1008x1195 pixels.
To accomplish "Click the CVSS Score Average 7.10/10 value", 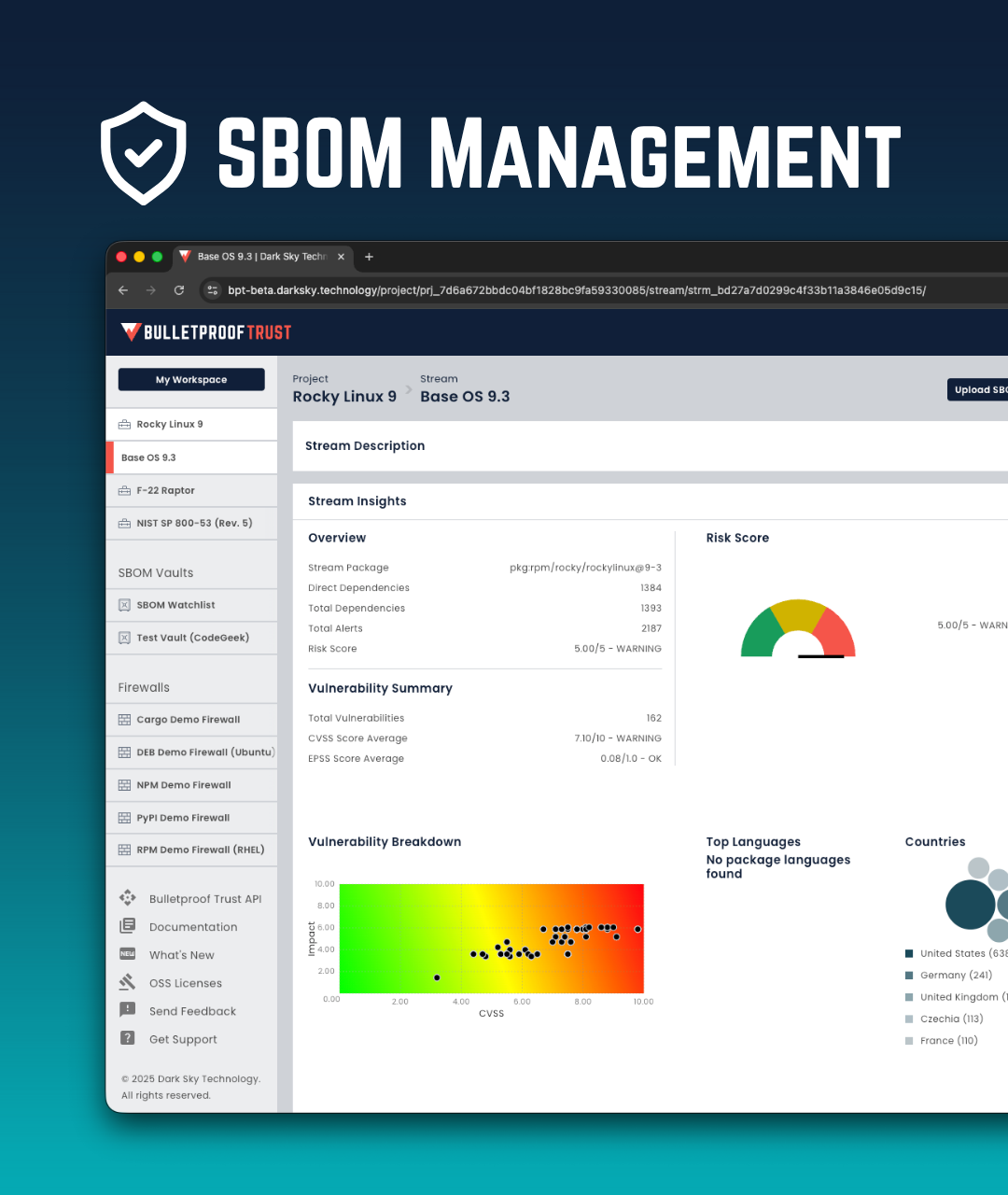I will (x=618, y=738).
